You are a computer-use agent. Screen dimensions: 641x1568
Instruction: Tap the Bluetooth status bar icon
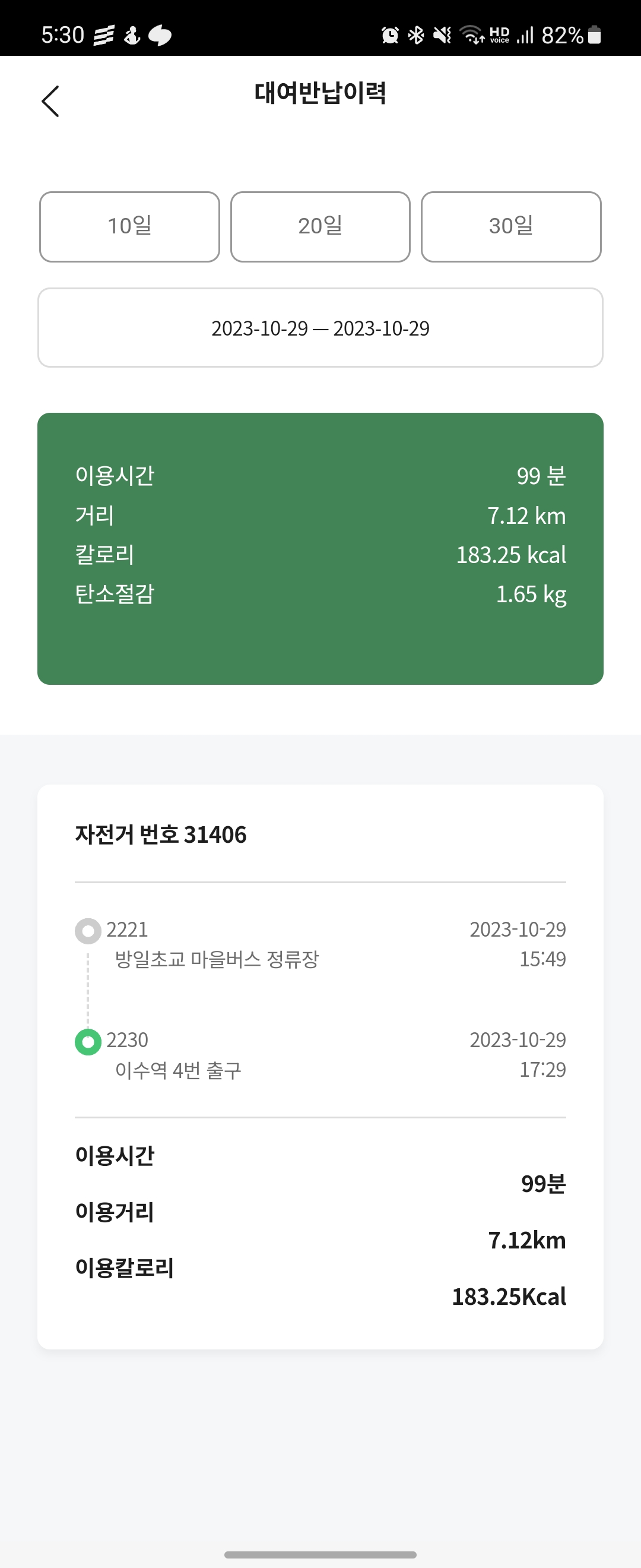(x=416, y=35)
